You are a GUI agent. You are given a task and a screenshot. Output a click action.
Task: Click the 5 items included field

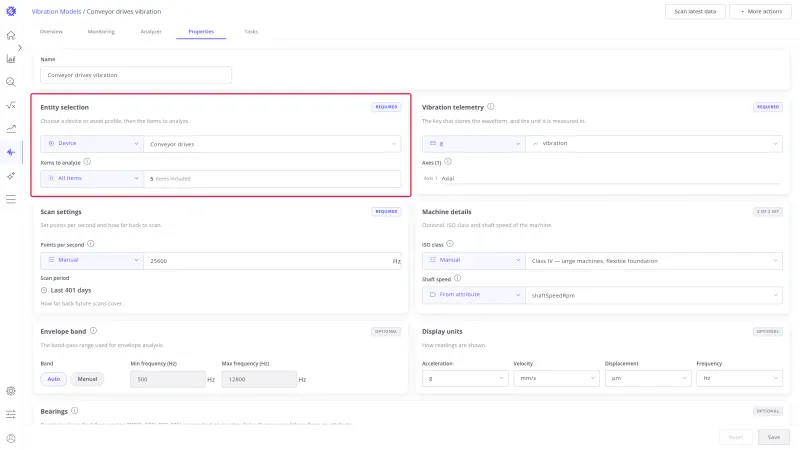(272, 179)
